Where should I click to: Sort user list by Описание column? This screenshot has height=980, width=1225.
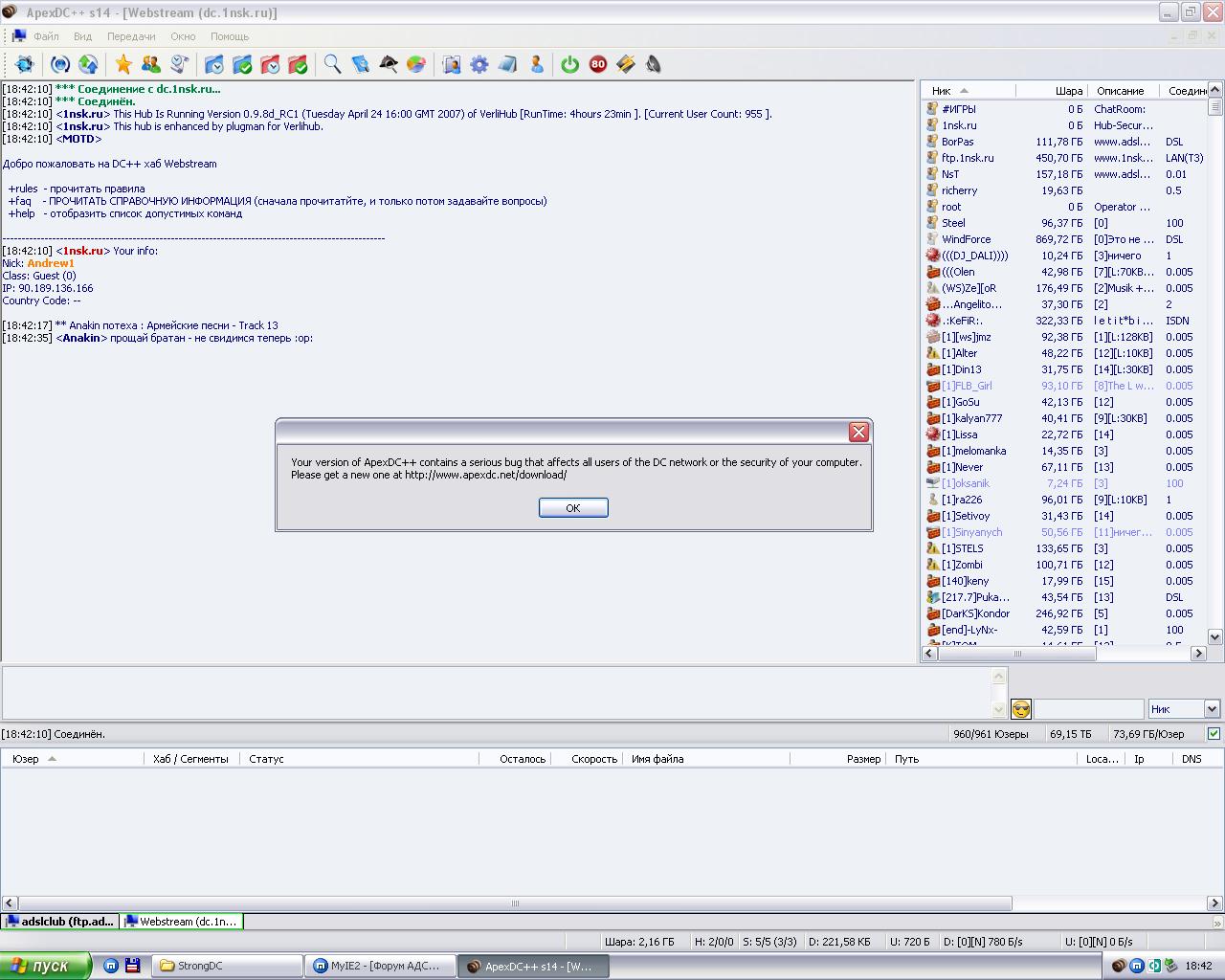coord(1125,91)
